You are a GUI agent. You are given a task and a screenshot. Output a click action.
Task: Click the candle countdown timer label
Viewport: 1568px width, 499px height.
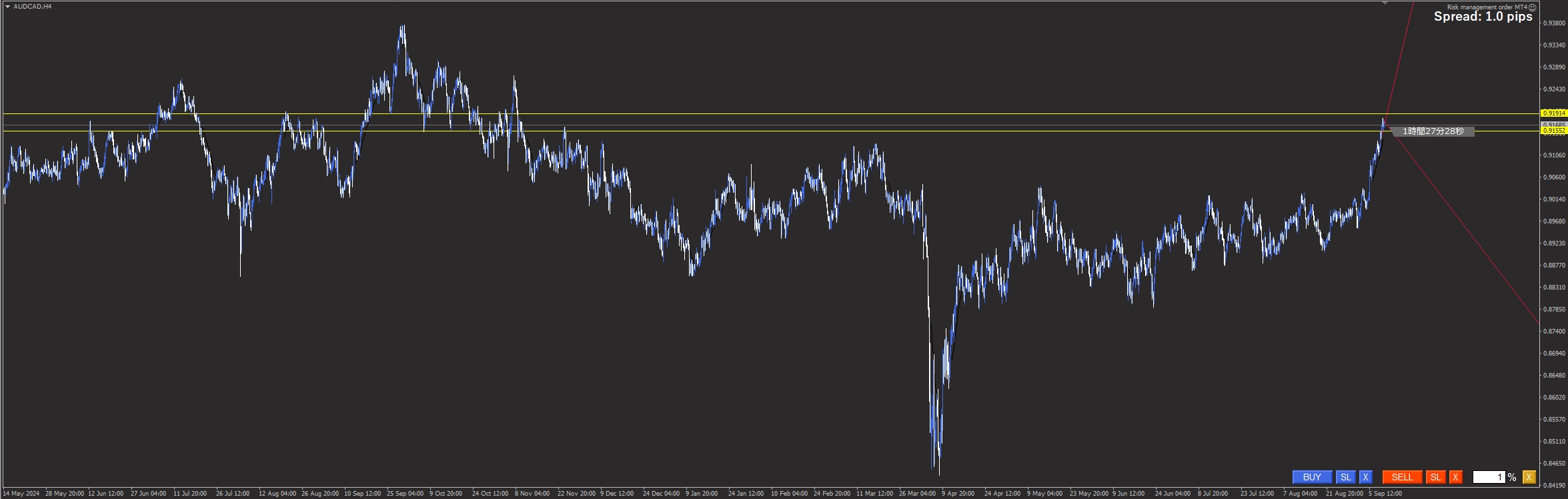point(1433,131)
